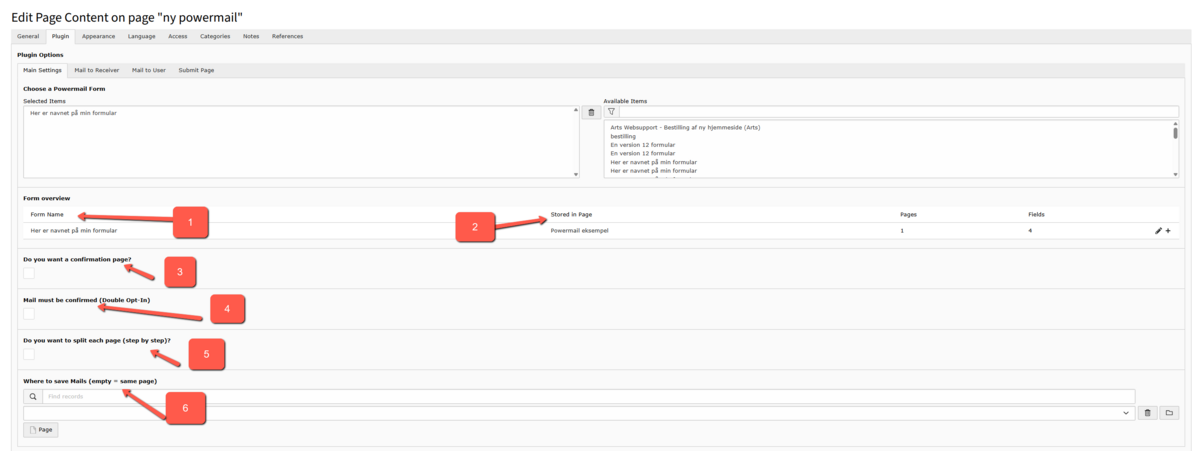
Task: Click the Available Items filter text field
Action: click(899, 112)
